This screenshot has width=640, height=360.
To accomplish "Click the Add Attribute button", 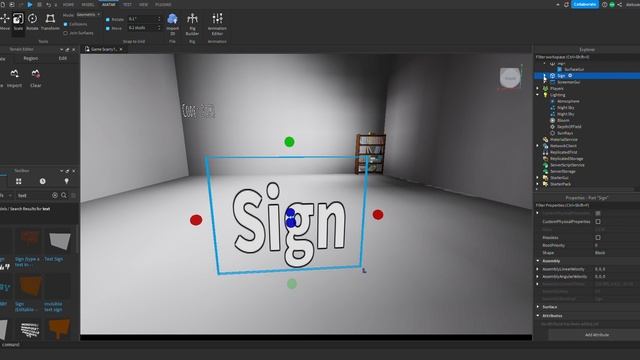I will (x=597, y=335).
